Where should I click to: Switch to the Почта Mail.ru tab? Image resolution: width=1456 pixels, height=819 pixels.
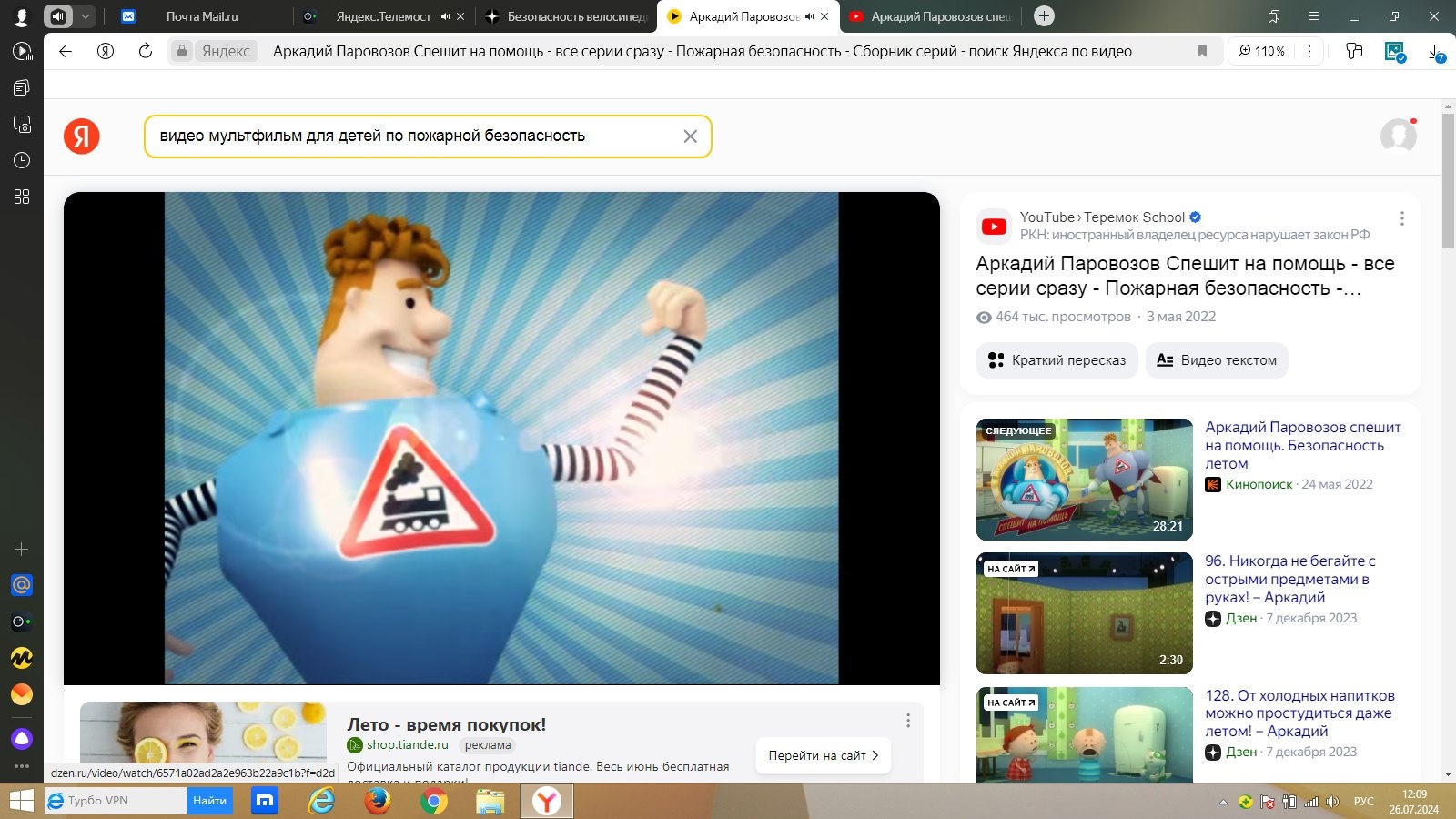pyautogui.click(x=202, y=15)
